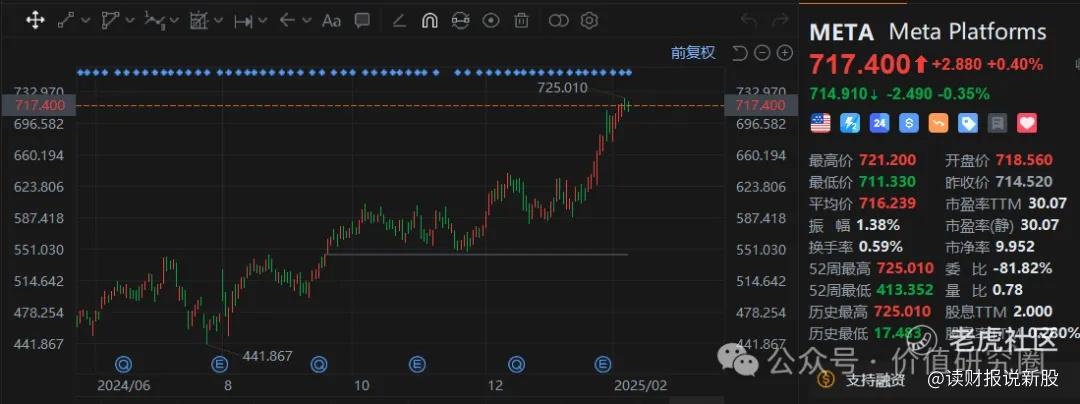Delete drawings with the trash icon

click(522, 21)
